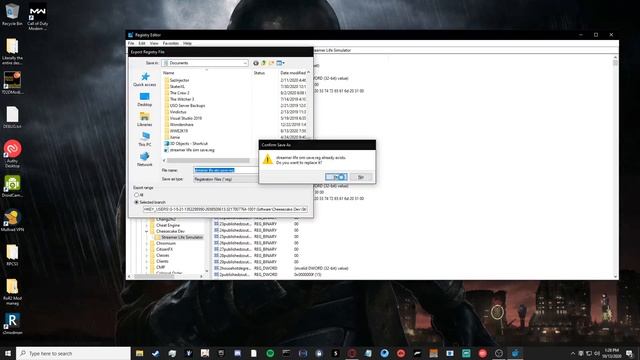Select the Wondershare folder
This screenshot has height=360, width=640.
182,124
